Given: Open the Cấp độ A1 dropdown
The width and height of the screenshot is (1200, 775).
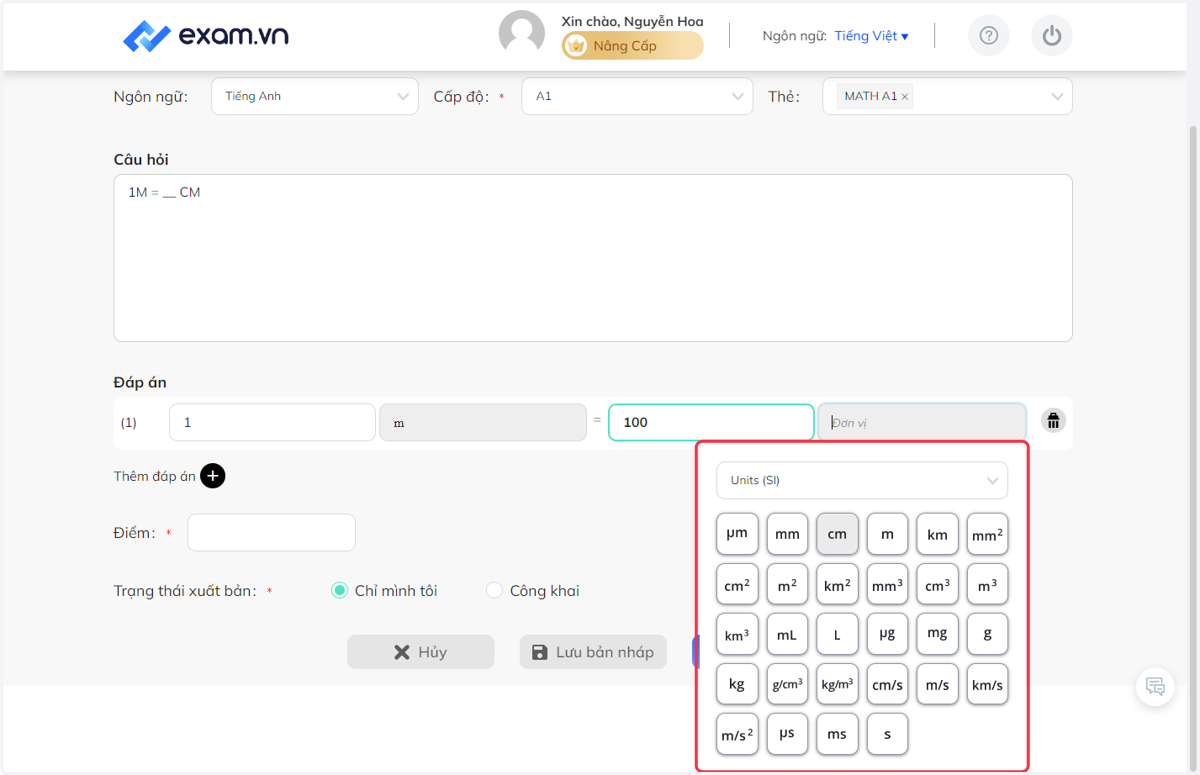Looking at the screenshot, I should [637, 97].
